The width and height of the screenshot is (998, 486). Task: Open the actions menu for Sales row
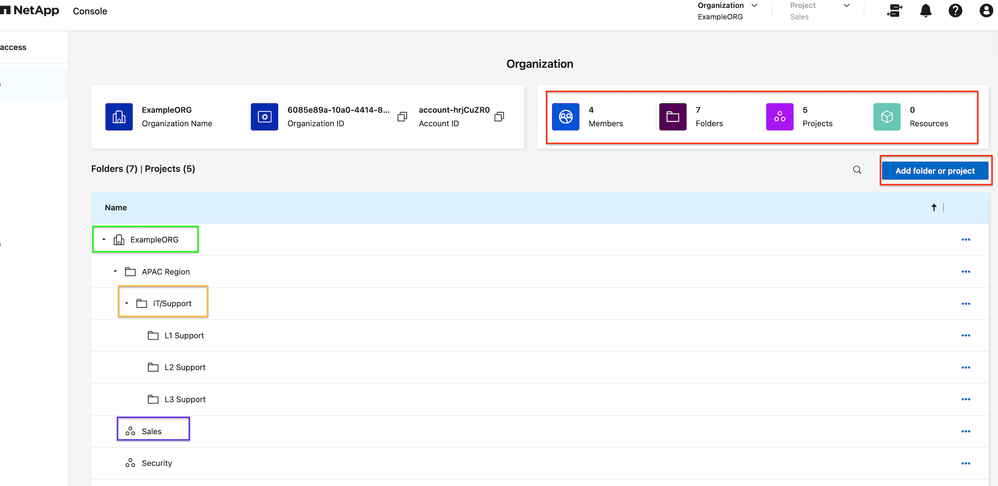pyautogui.click(x=965, y=432)
